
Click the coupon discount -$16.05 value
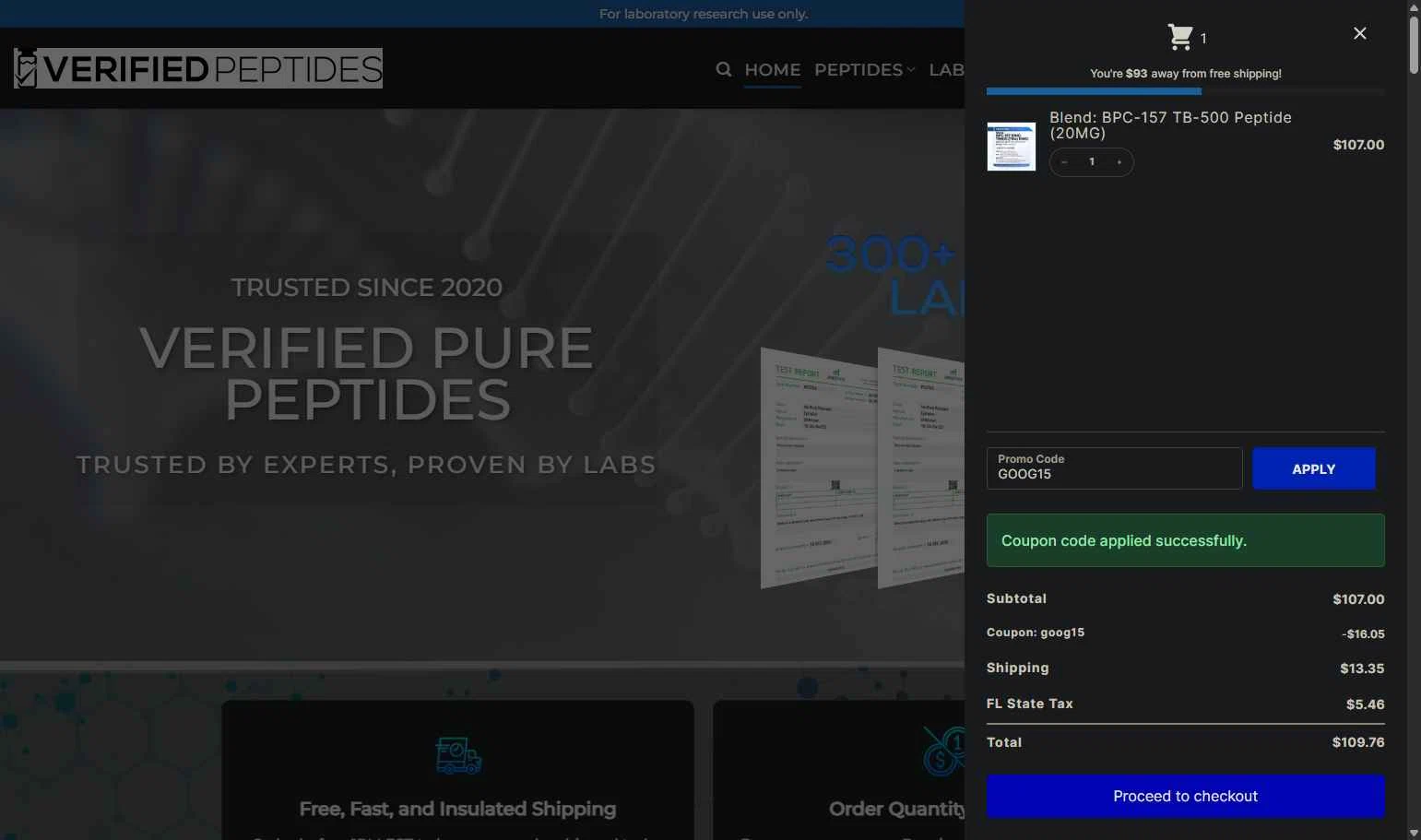pos(1363,634)
